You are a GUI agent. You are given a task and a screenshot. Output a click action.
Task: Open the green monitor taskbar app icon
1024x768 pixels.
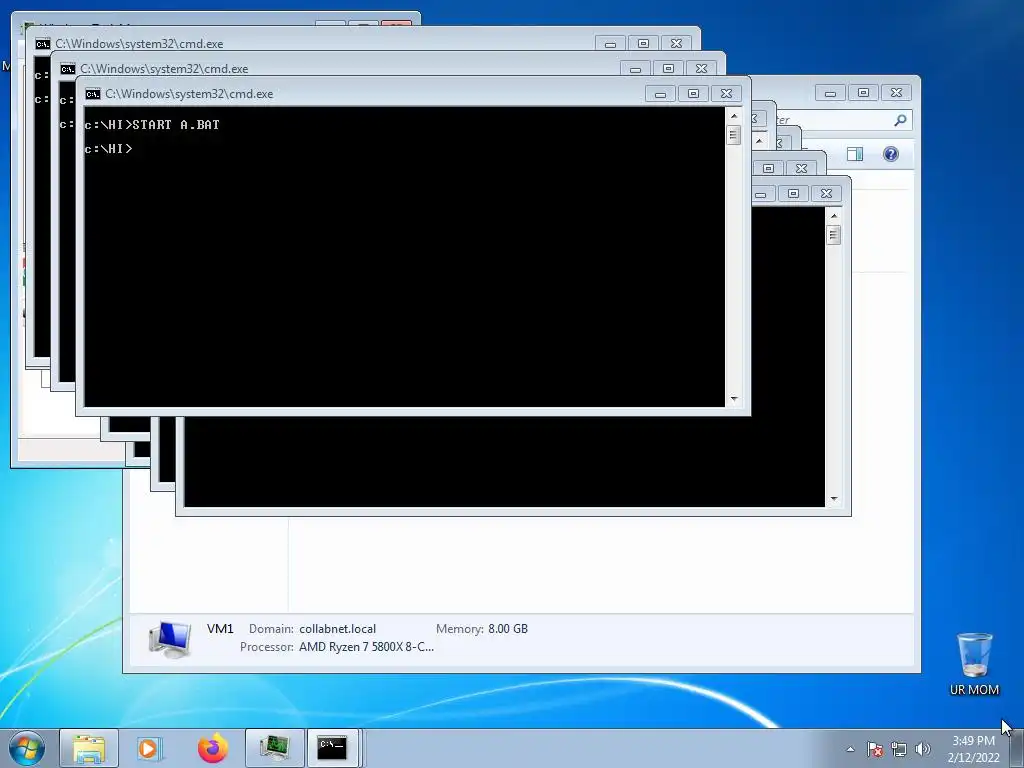[275, 748]
